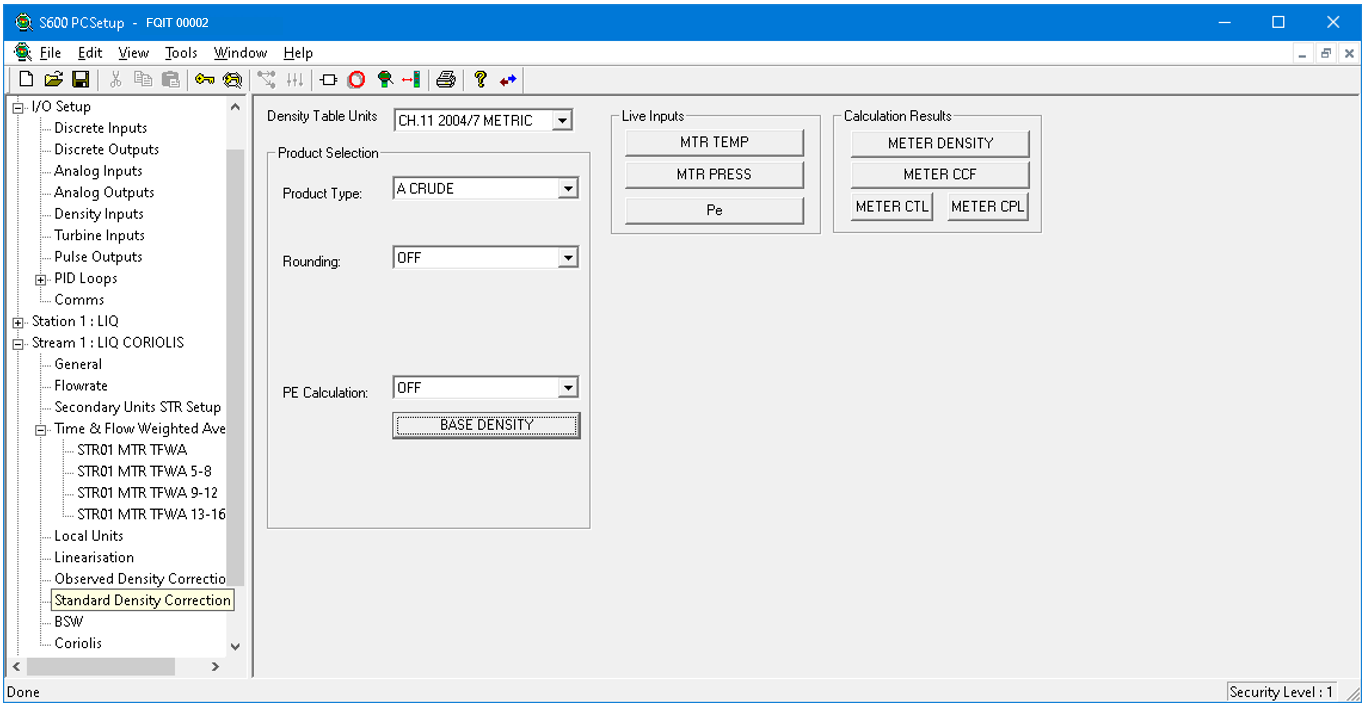Create a new configuration file
This screenshot has width=1367, height=709.
[x=26, y=80]
